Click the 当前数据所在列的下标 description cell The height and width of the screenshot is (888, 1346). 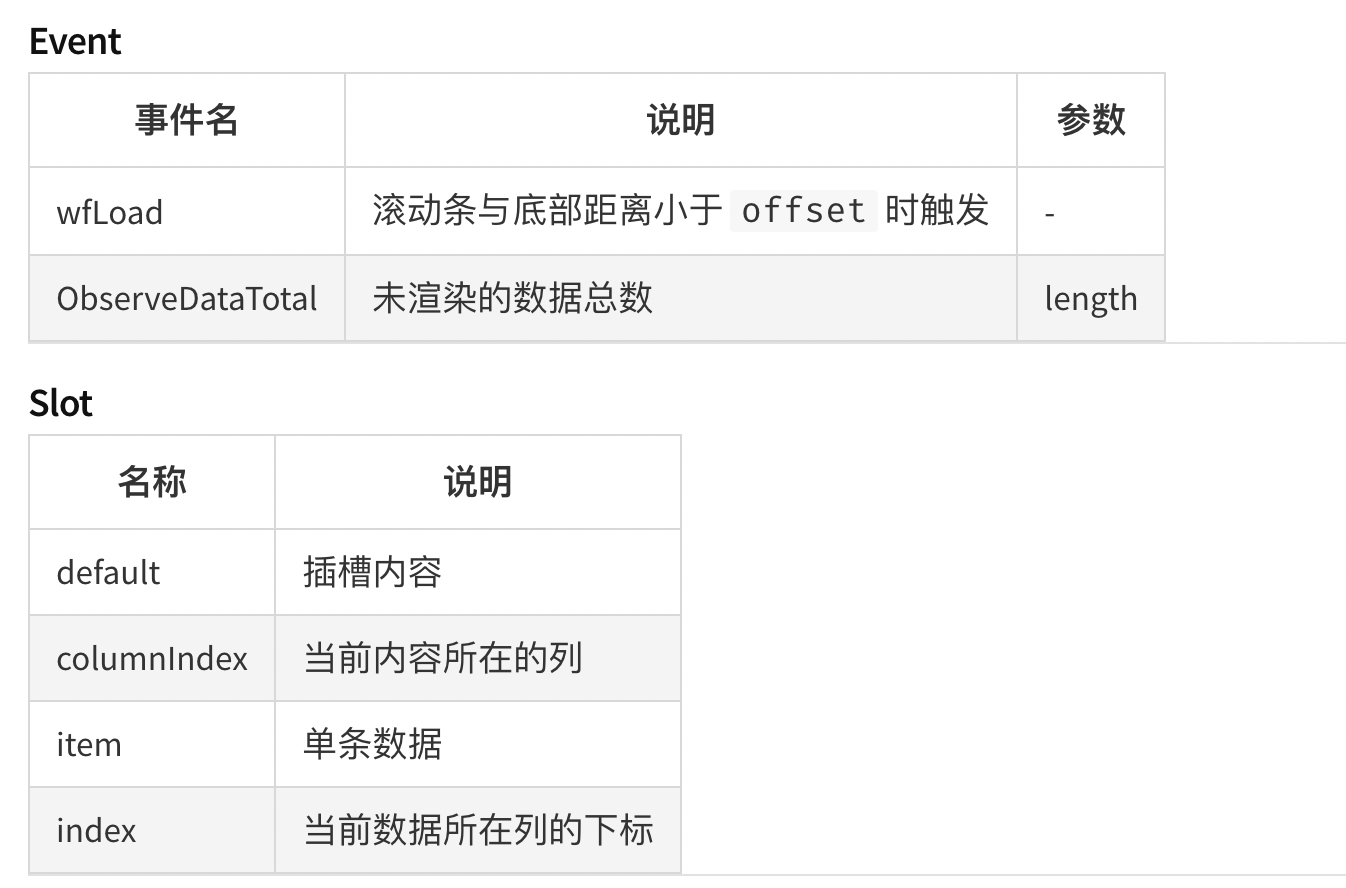tap(478, 830)
